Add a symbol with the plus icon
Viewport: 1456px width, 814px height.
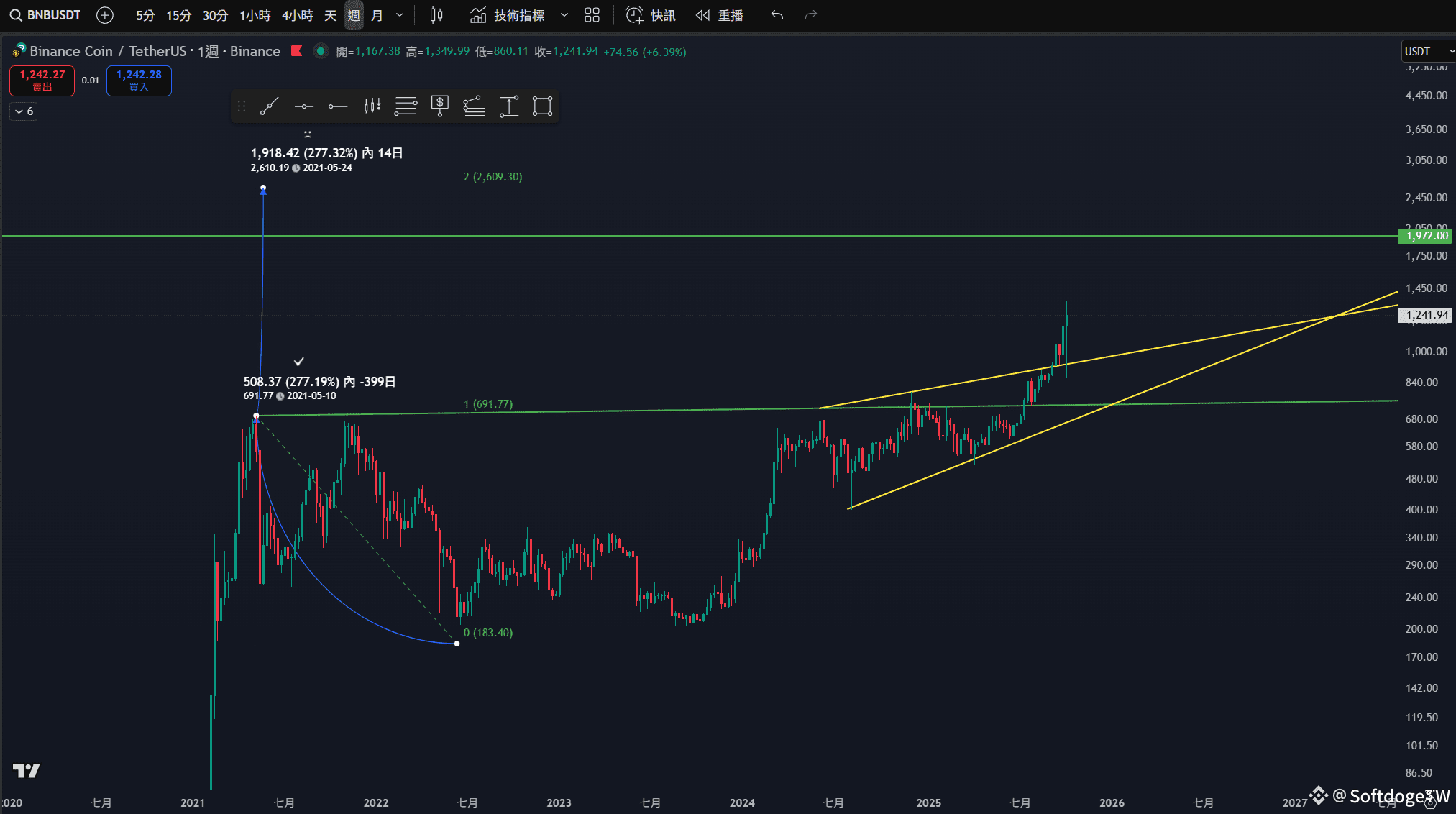pyautogui.click(x=105, y=15)
